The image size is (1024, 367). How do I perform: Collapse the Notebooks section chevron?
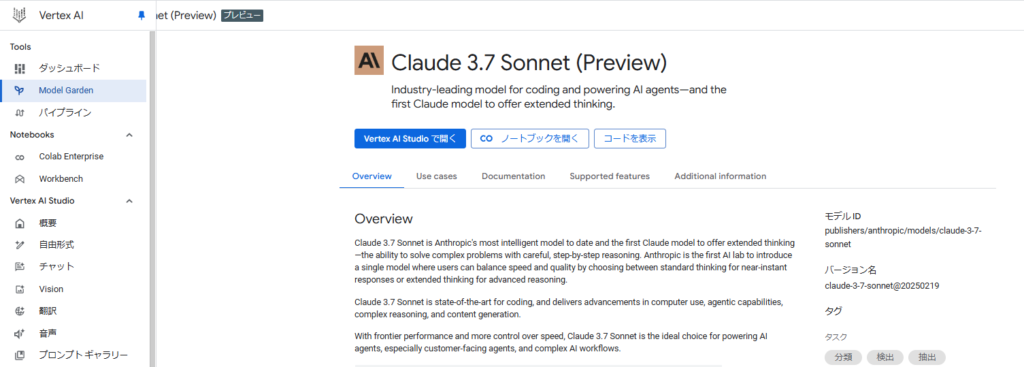pyautogui.click(x=129, y=135)
